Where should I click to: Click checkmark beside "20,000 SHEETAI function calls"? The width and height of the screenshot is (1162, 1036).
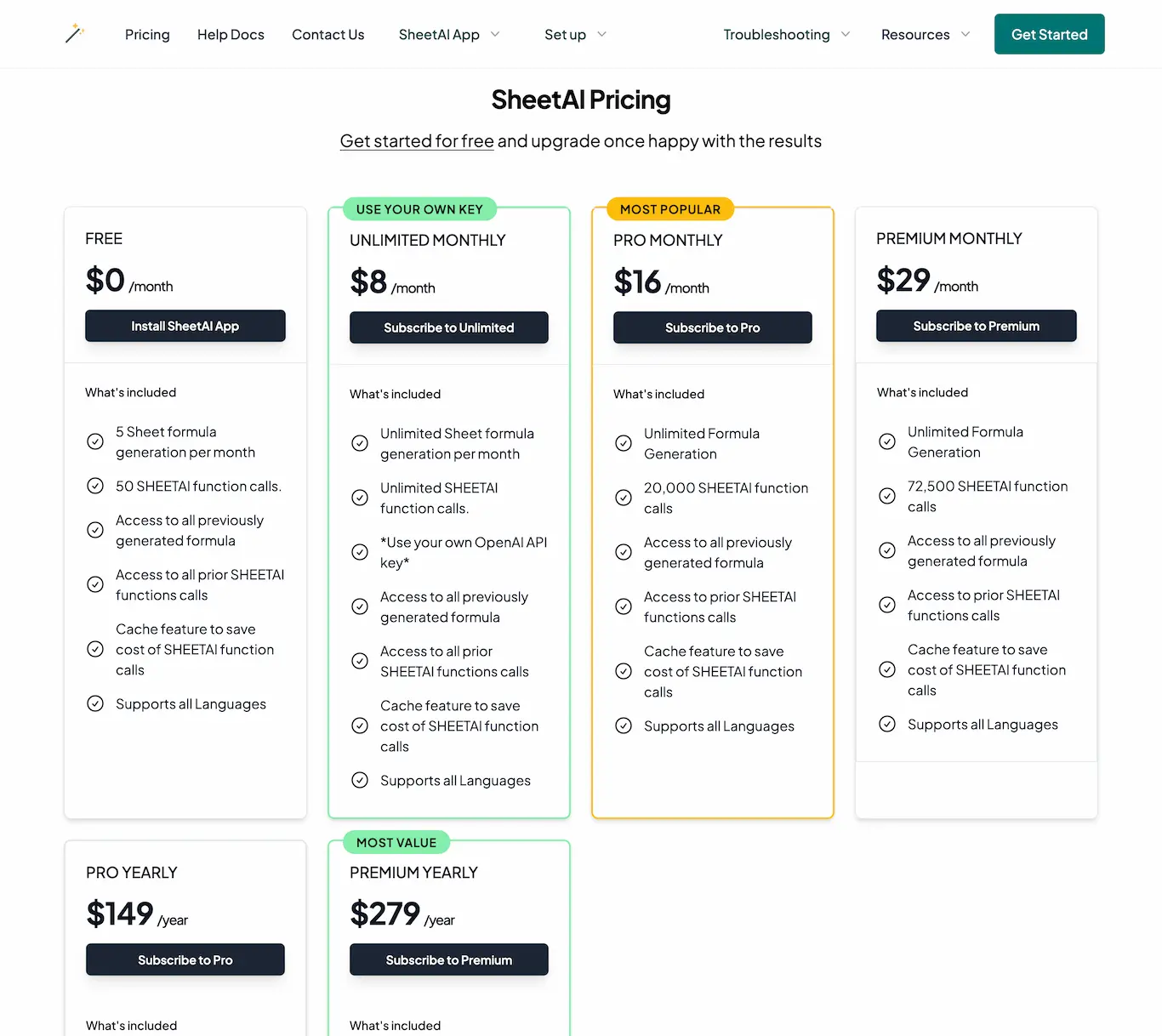624,498
